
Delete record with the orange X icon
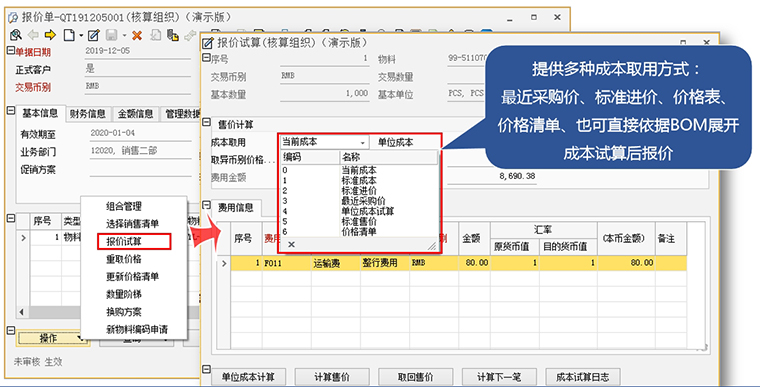click(137, 35)
